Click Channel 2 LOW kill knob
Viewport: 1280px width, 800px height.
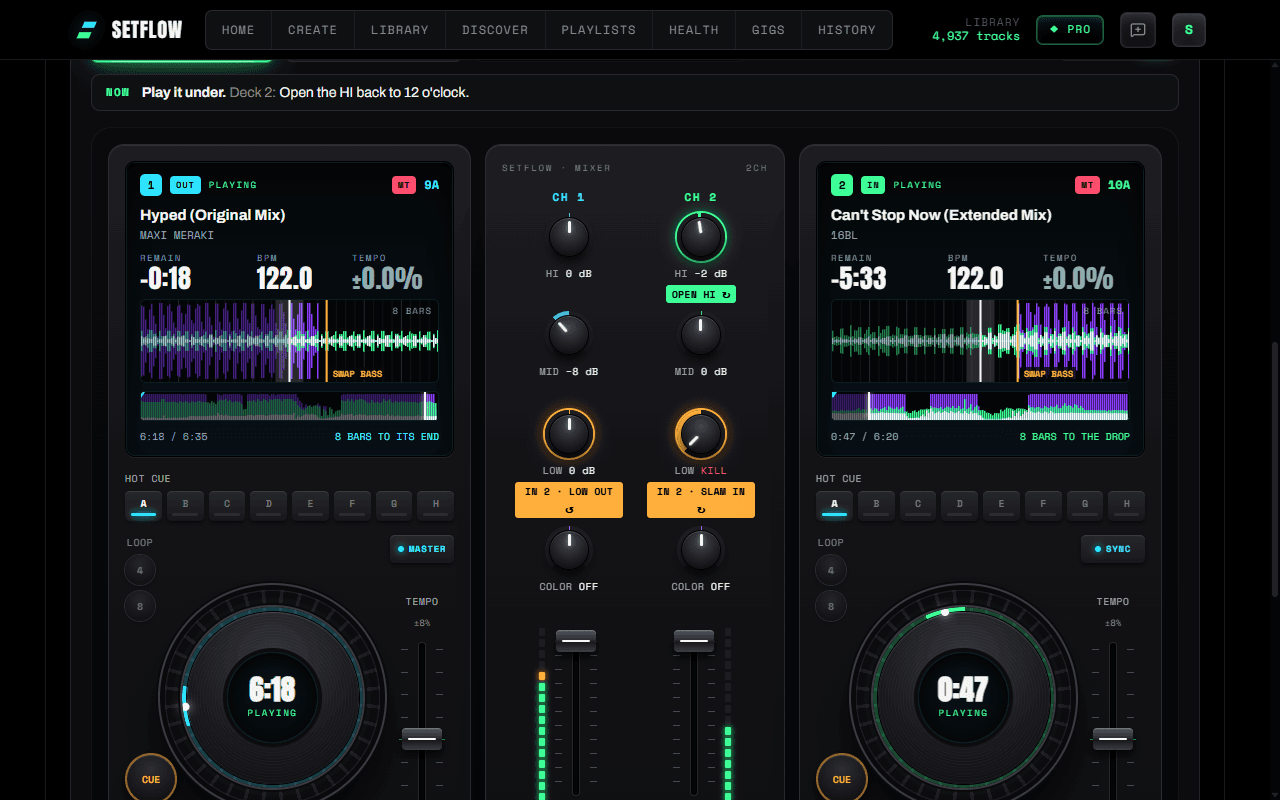701,433
